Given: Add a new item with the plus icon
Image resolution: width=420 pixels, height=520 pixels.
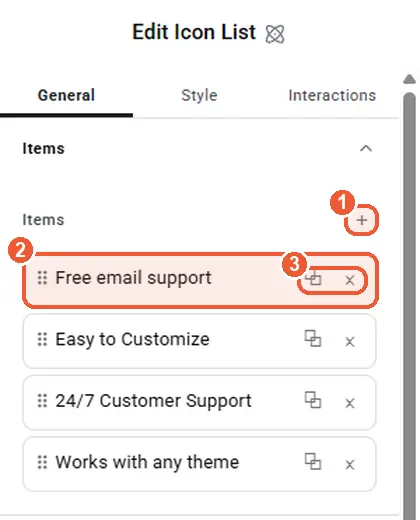Looking at the screenshot, I should coord(362,220).
